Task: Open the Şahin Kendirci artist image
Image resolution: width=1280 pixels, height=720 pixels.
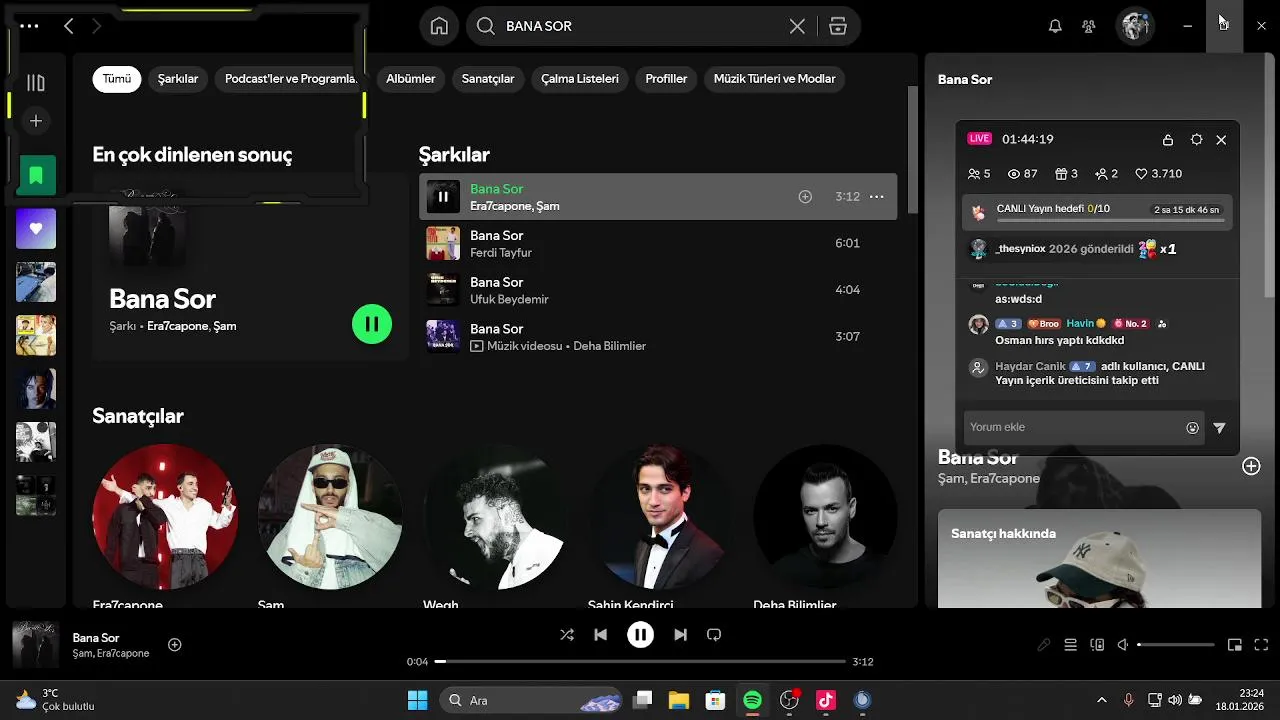Action: pos(661,517)
